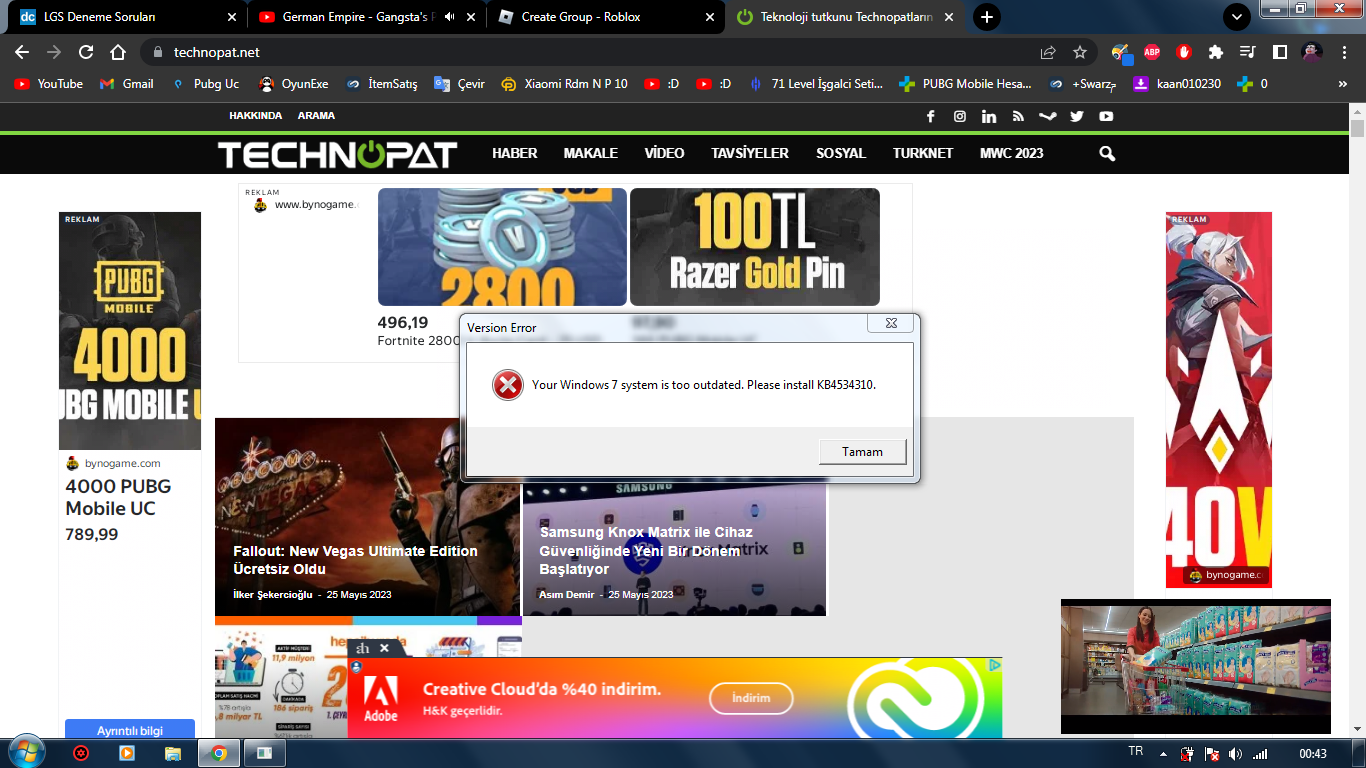Open Technopat's Instagram page

(x=960, y=116)
